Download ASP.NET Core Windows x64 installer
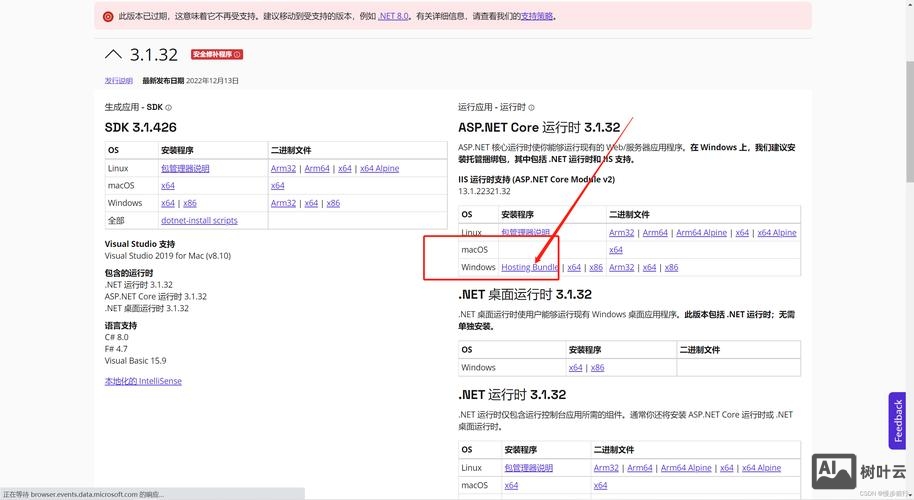The image size is (914, 500). 574,267
